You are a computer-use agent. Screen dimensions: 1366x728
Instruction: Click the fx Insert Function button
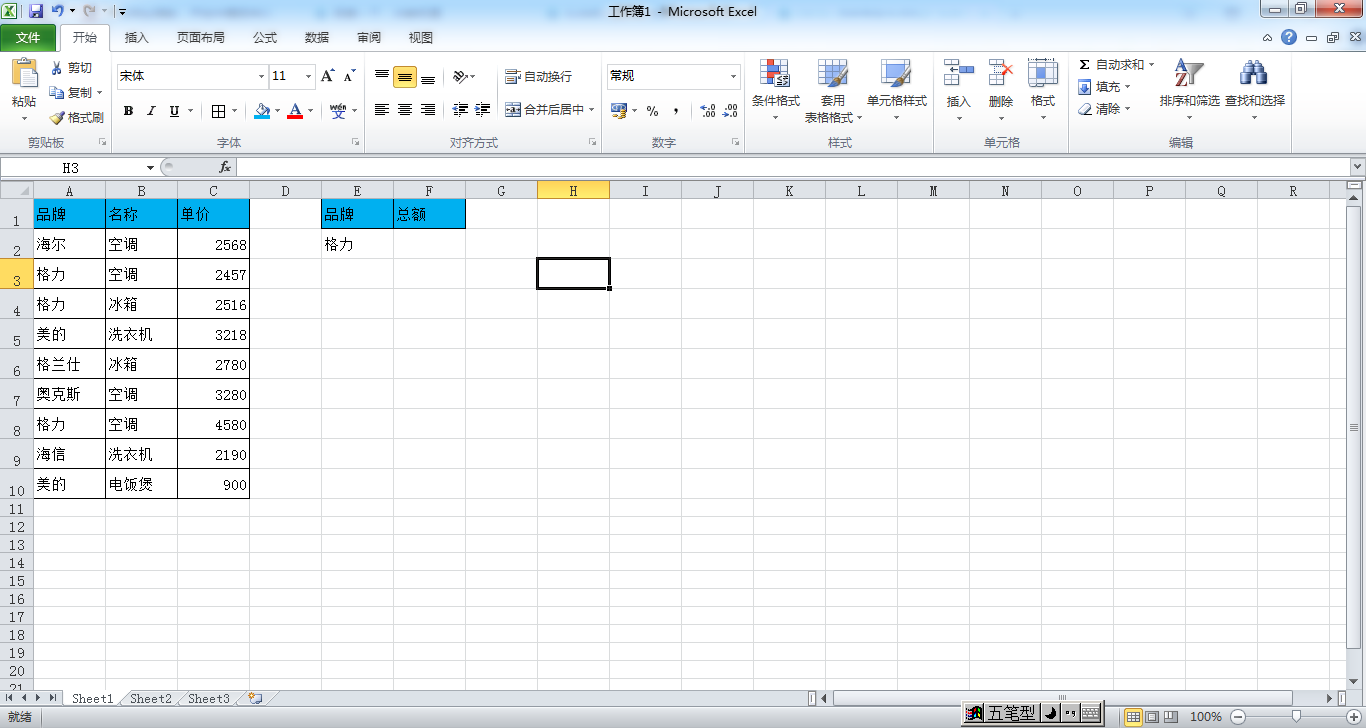click(x=225, y=168)
